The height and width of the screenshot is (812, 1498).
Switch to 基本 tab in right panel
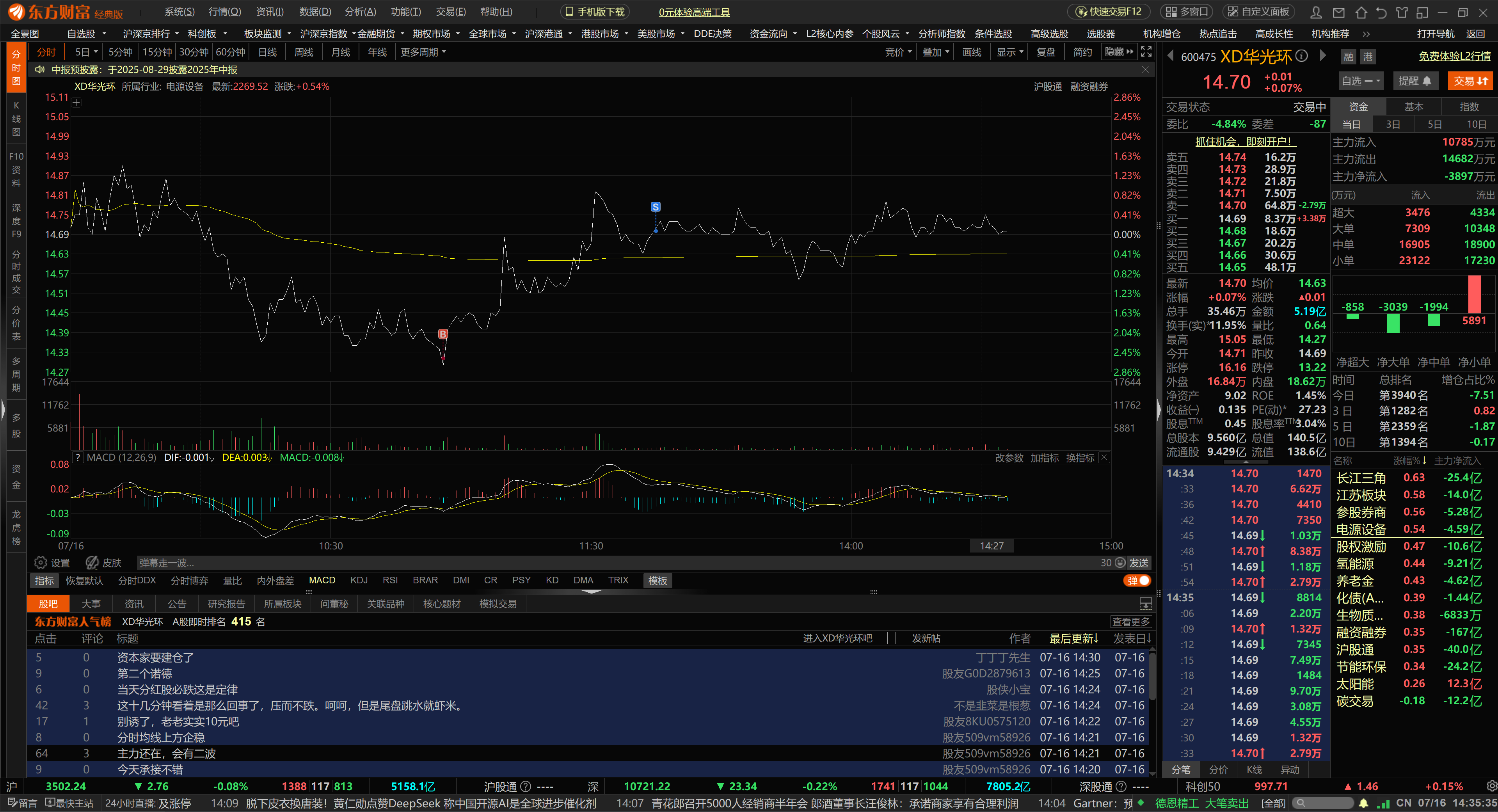tap(1413, 107)
